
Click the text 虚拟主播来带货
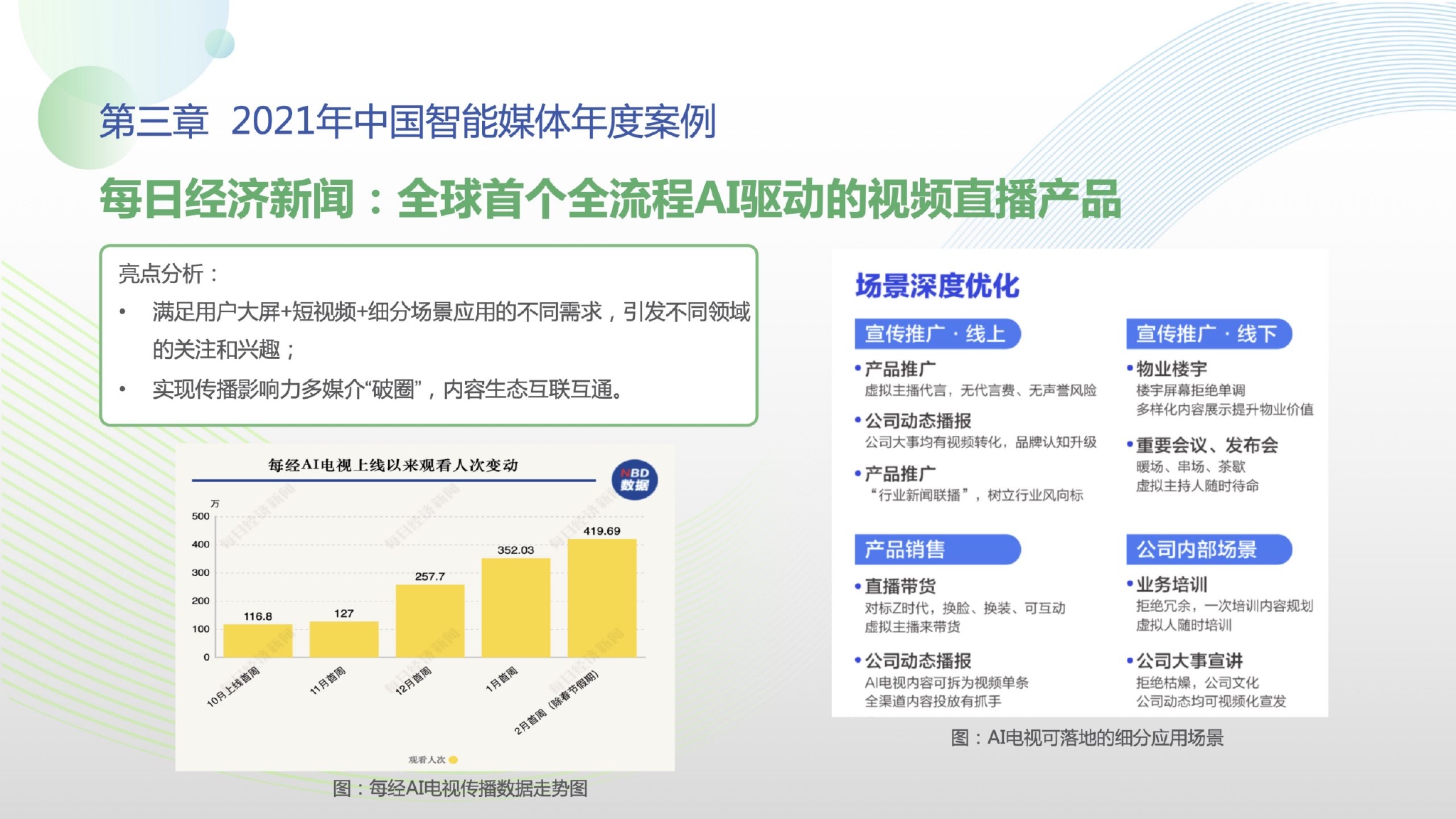(912, 627)
